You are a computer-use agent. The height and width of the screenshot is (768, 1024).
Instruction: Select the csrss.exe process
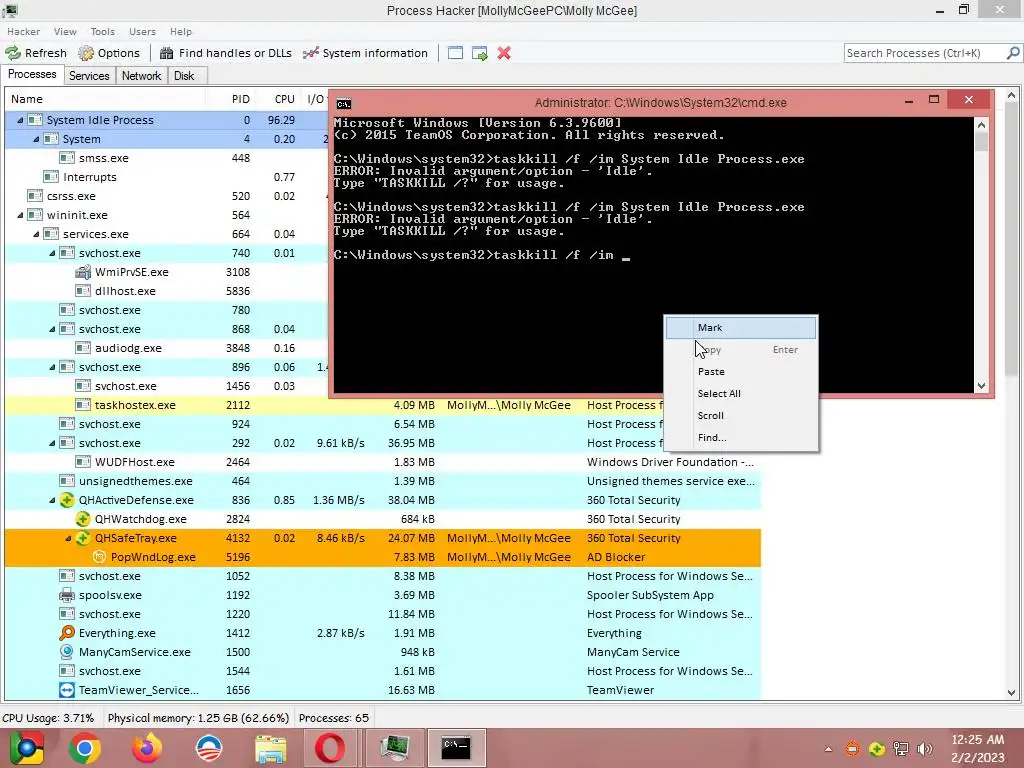(71, 196)
